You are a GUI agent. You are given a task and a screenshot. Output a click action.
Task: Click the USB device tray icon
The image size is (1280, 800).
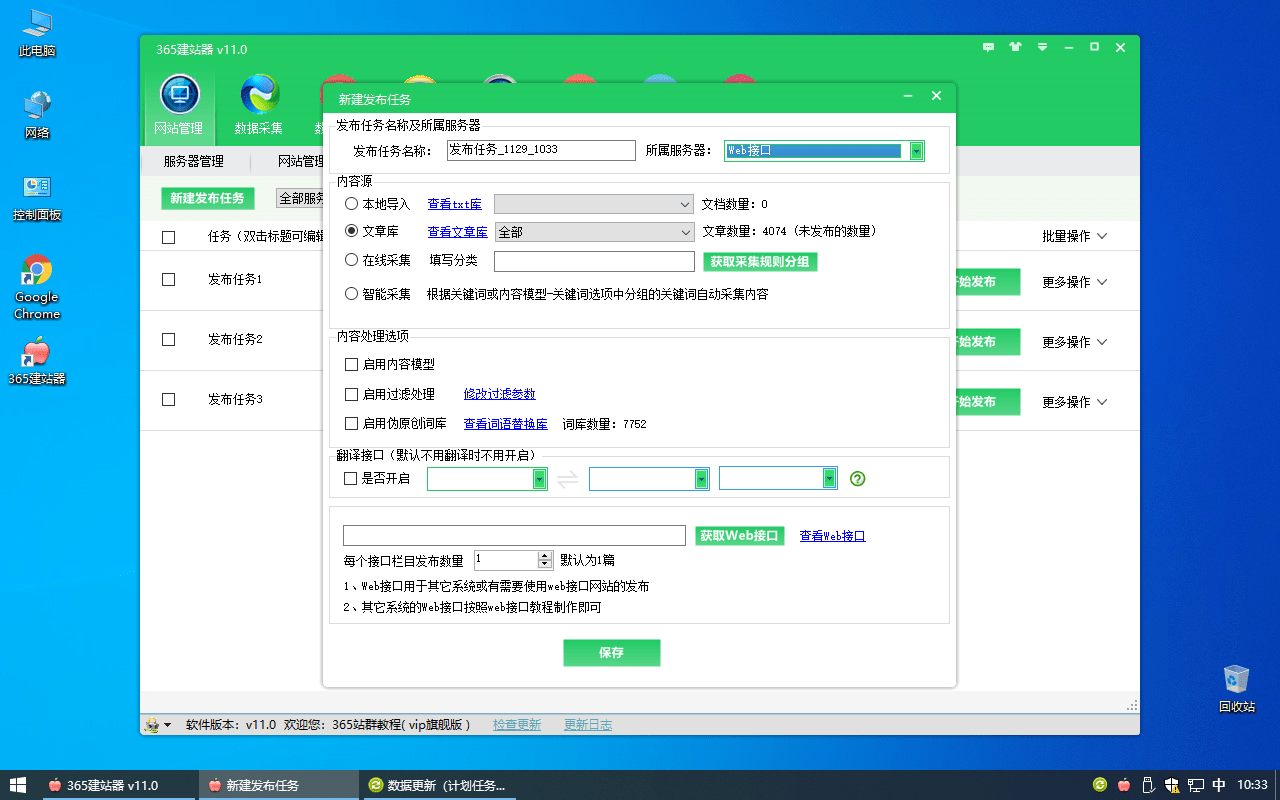pos(1148,785)
